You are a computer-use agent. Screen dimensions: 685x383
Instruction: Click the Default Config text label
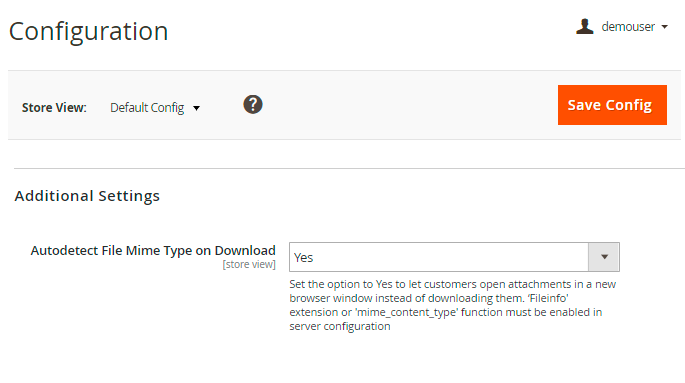[147, 107]
